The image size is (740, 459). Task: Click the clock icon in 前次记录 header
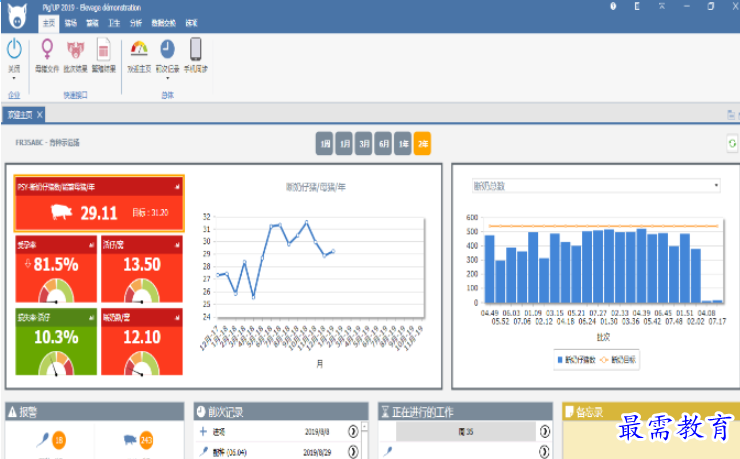tap(201, 412)
